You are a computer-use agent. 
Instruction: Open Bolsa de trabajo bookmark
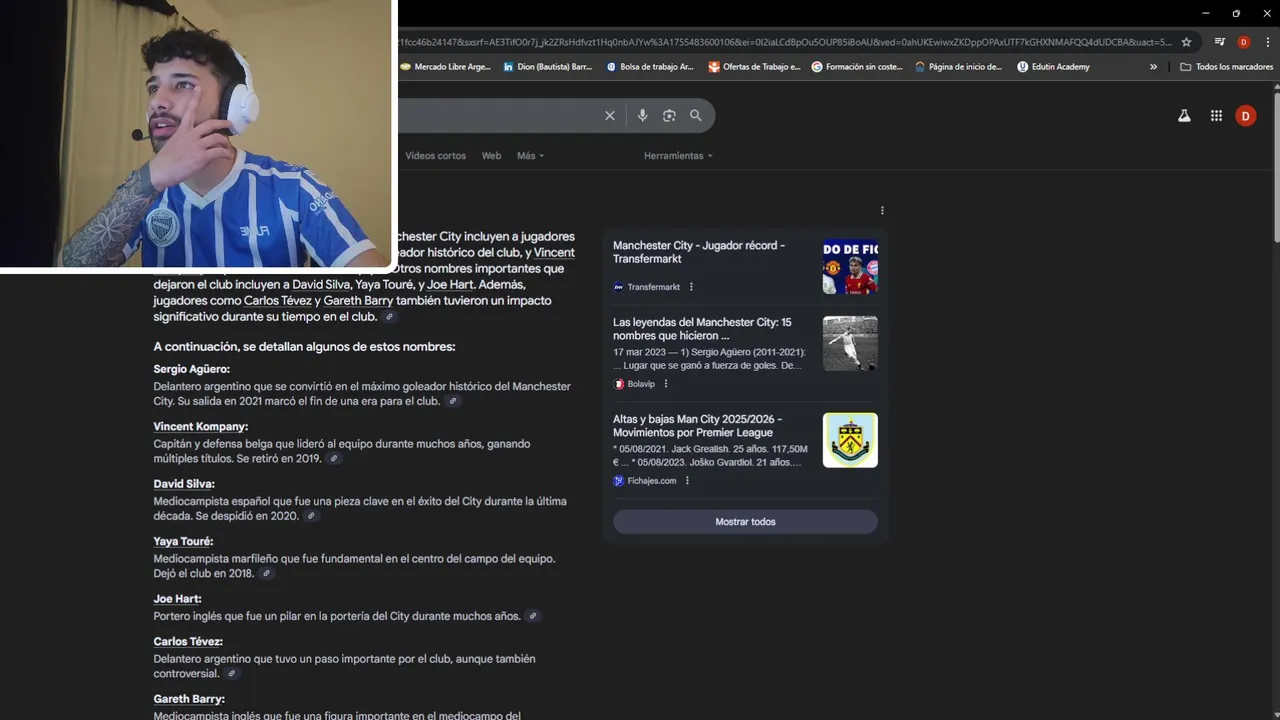650,67
